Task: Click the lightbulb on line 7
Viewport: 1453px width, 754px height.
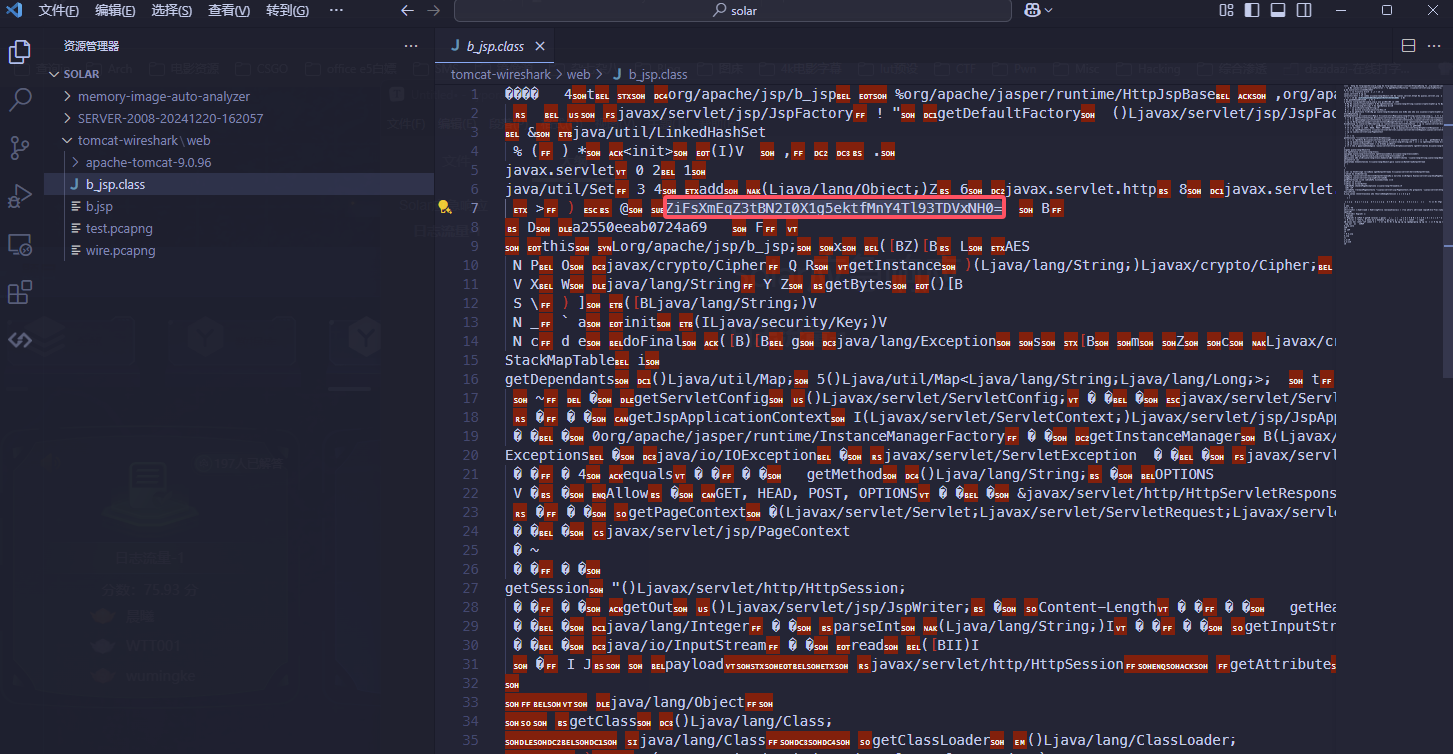Action: (445, 208)
